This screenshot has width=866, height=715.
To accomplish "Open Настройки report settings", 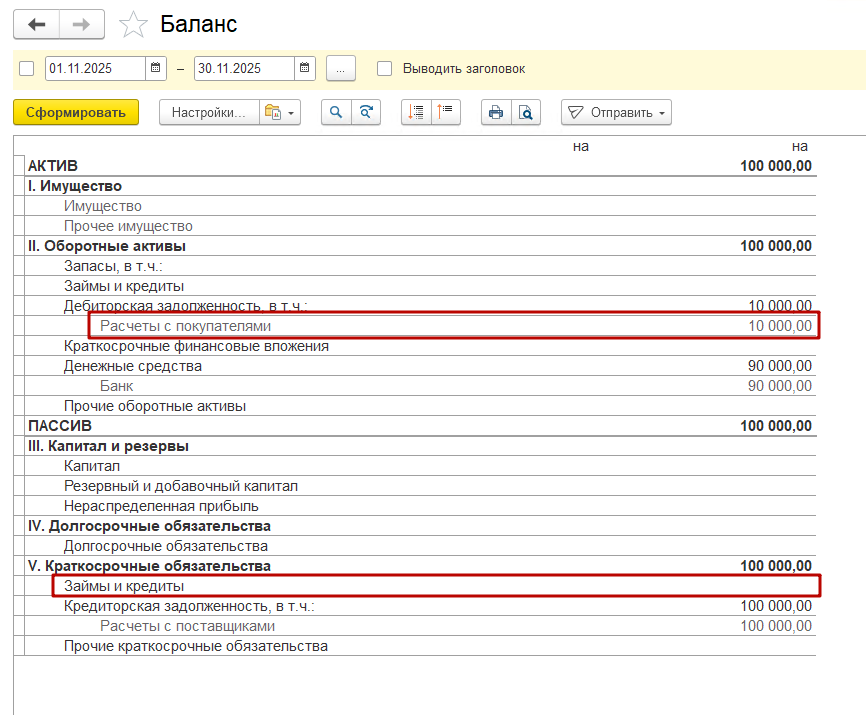I will point(208,113).
